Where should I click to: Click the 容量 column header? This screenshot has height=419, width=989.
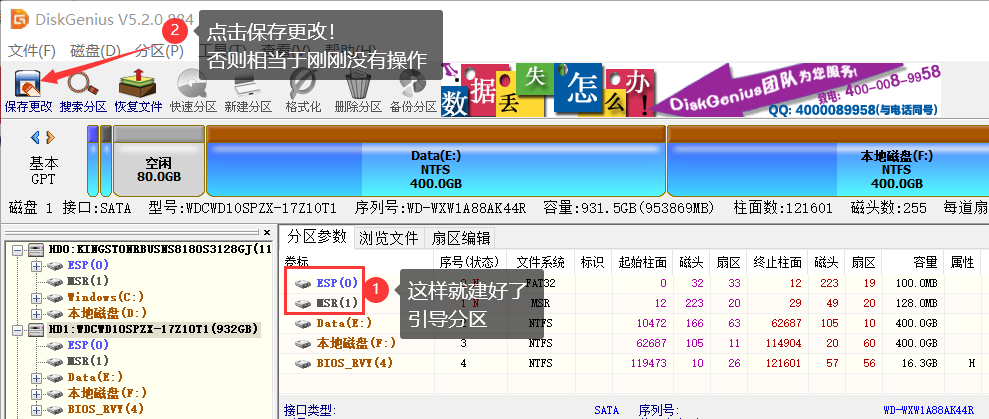pos(912,262)
